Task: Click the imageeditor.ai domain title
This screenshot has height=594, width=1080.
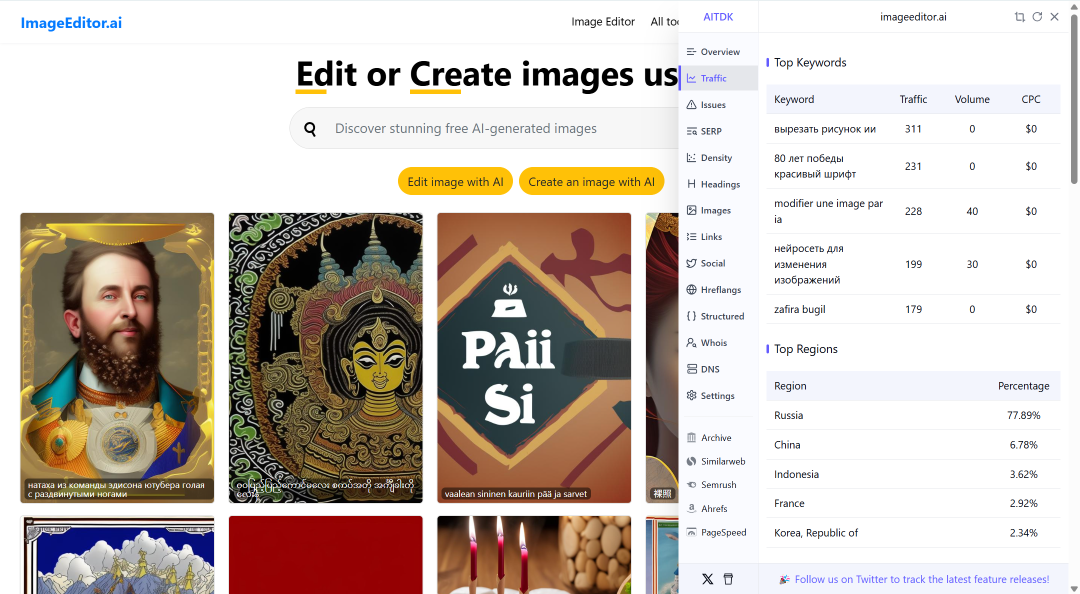Action: pos(913,17)
